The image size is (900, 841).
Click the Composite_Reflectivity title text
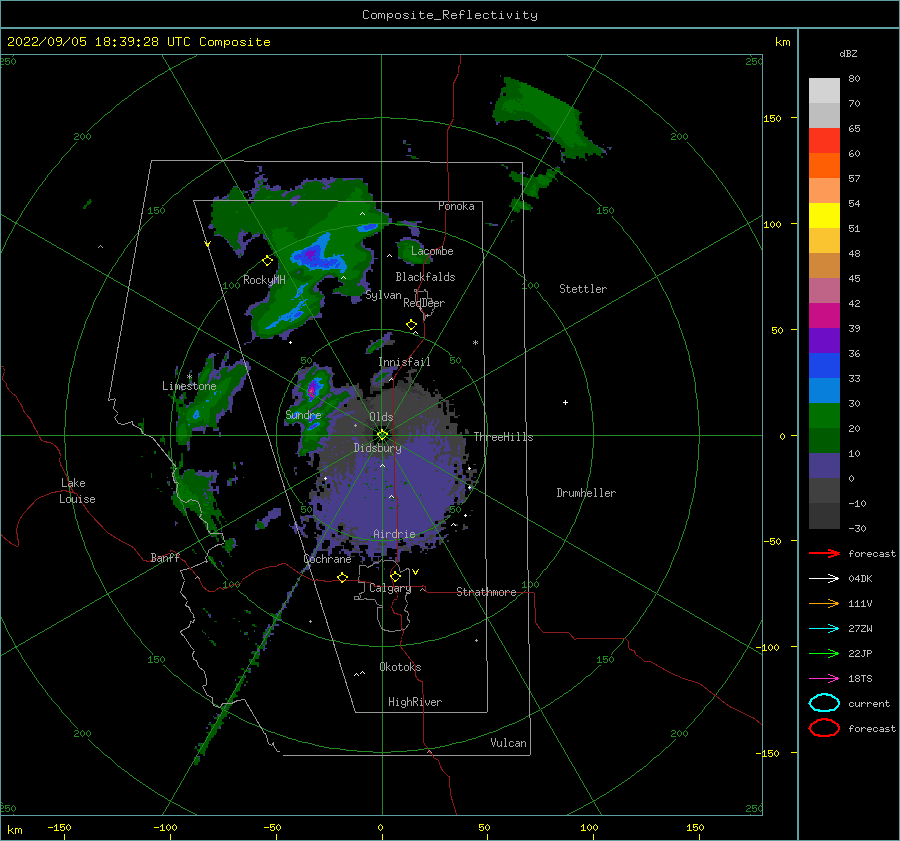click(x=450, y=15)
